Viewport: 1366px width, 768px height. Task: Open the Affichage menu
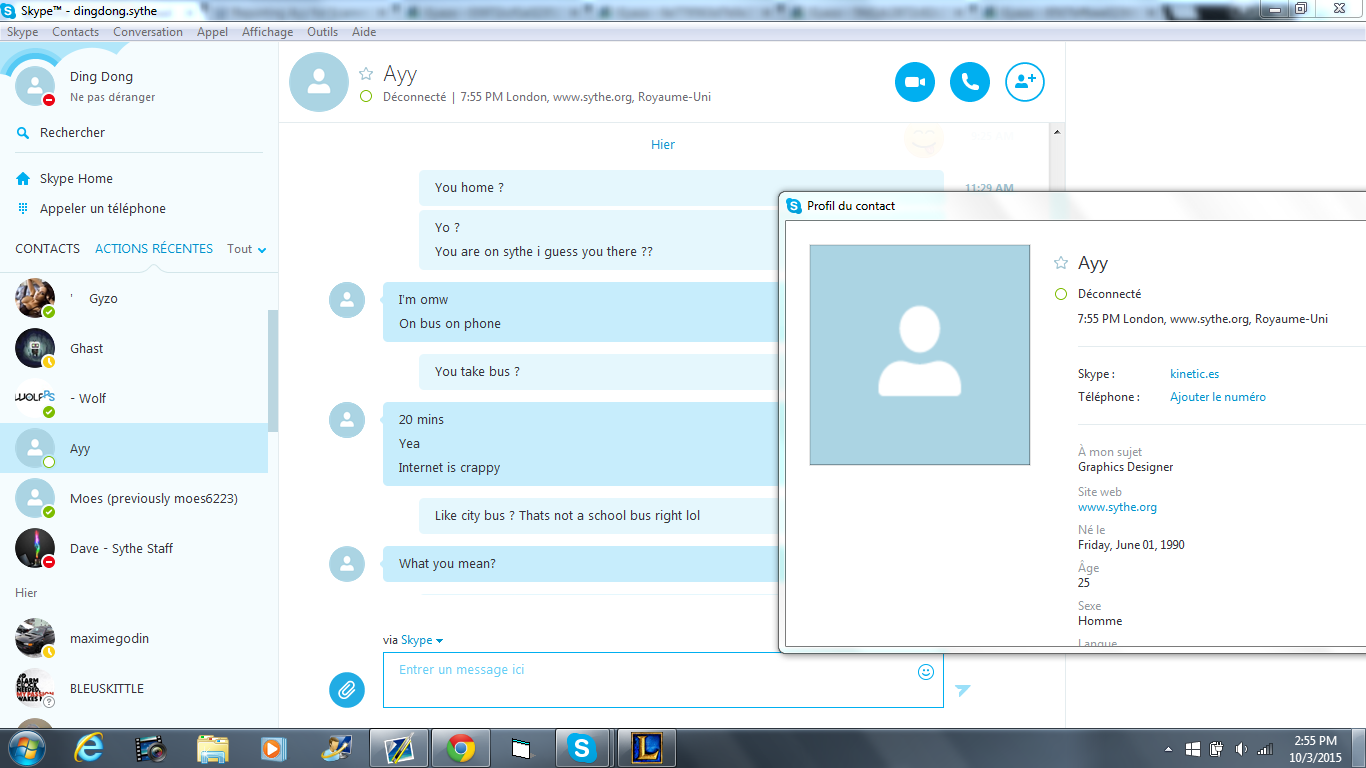click(268, 32)
